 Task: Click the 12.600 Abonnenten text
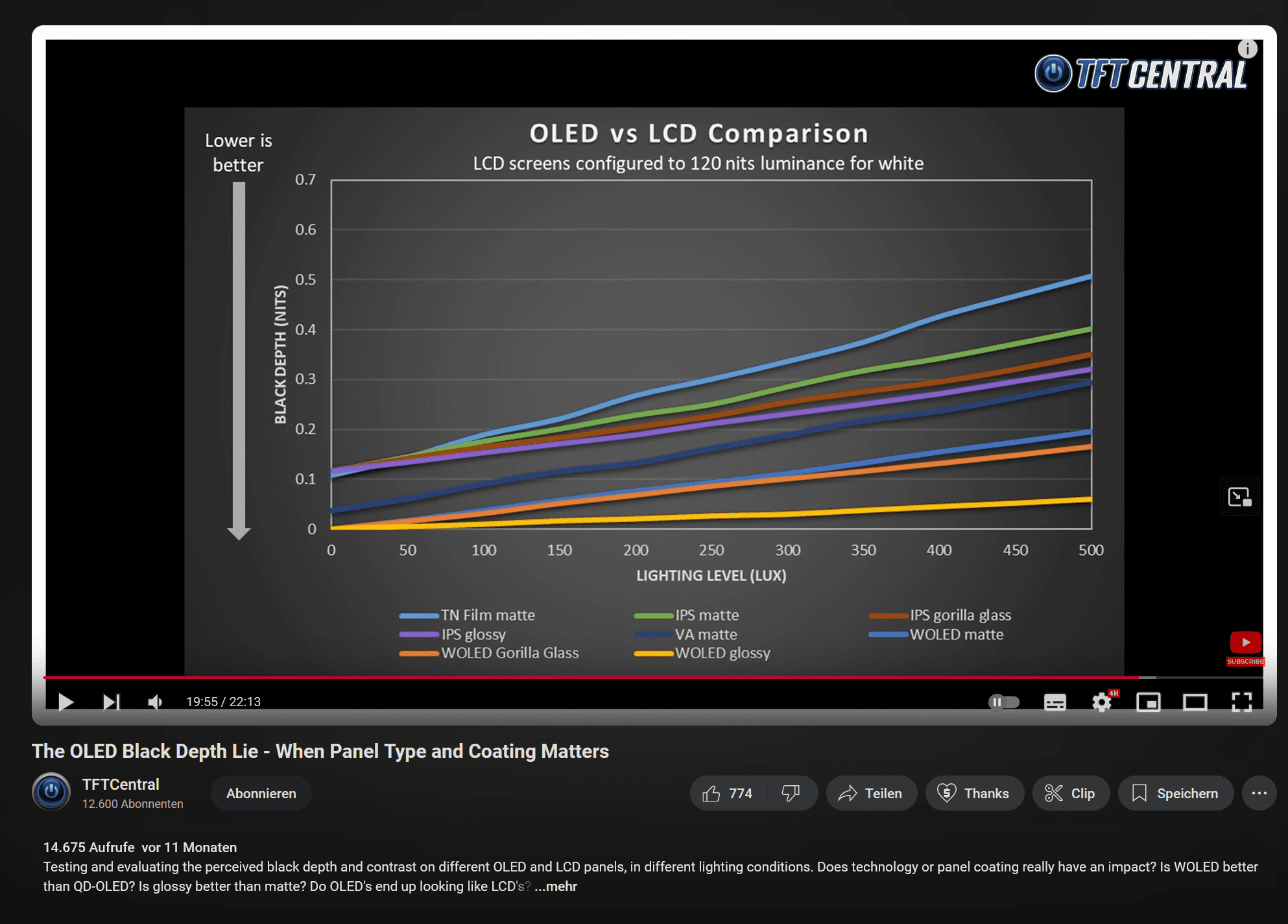coord(132,804)
